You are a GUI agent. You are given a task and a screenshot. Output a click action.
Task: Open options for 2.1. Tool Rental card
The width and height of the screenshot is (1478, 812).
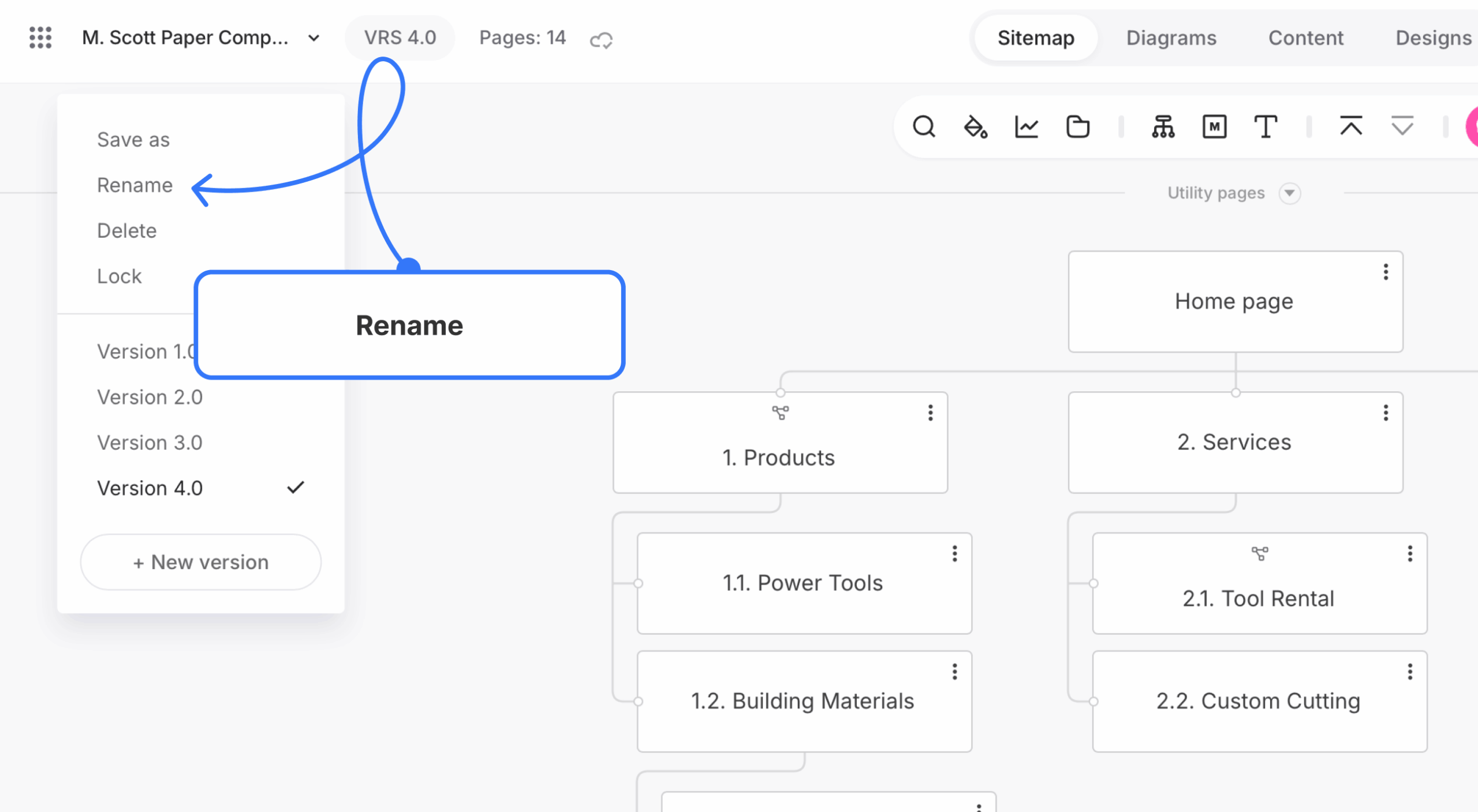coord(1410,553)
